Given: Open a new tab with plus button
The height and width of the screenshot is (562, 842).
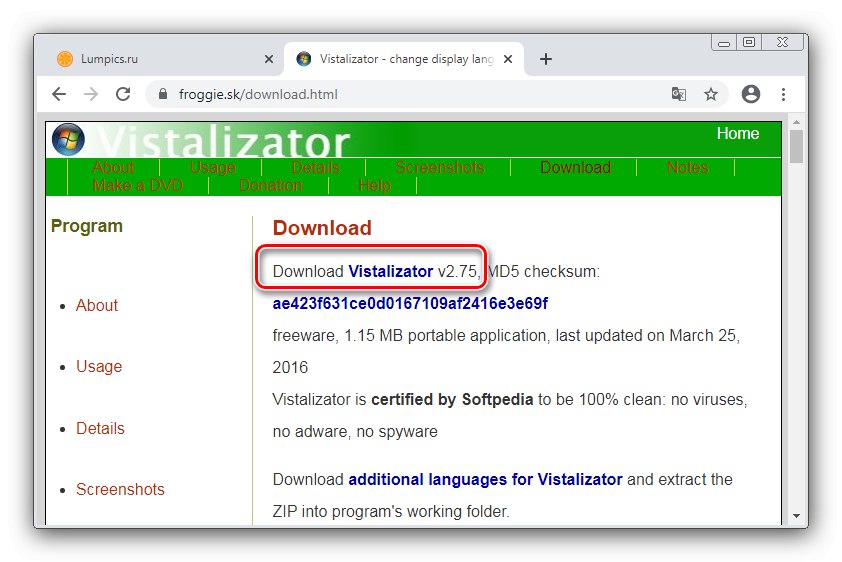Looking at the screenshot, I should [546, 59].
